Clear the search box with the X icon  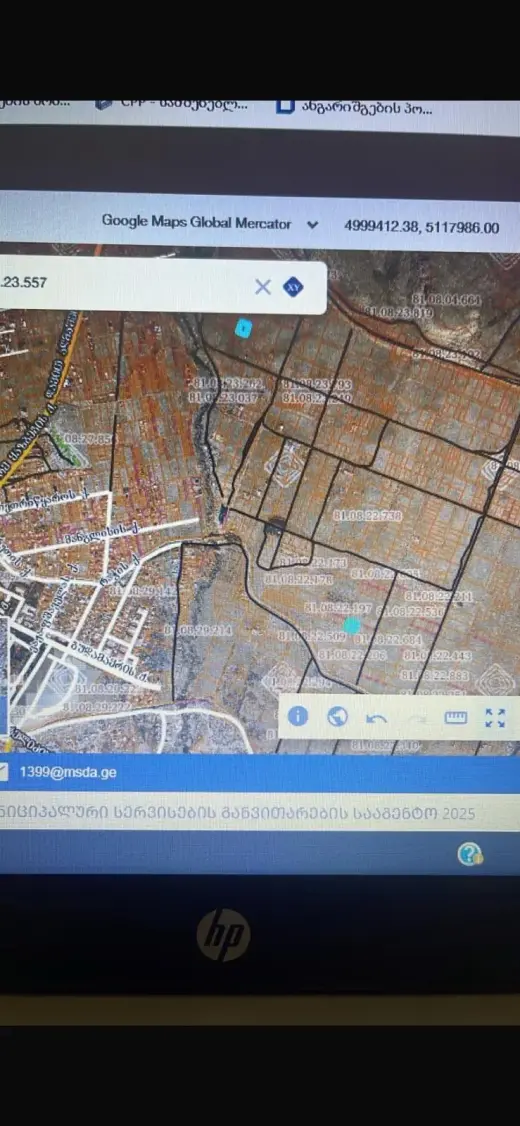263,287
